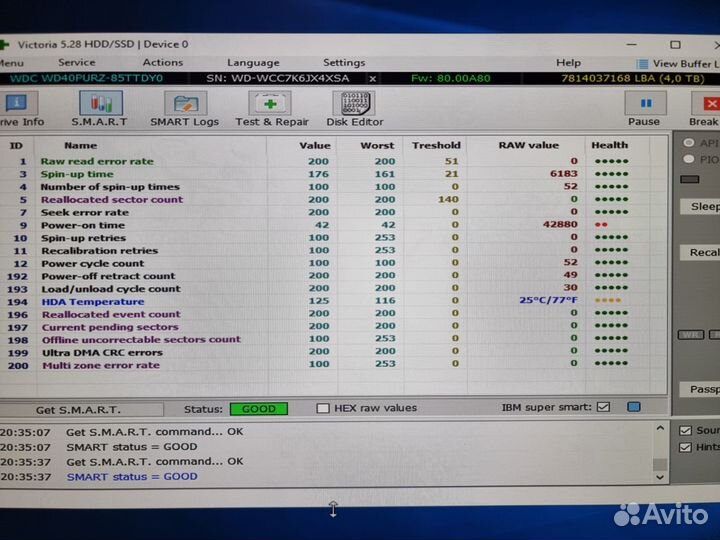The image size is (720, 540).
Task: Select the Spin-up retries row
Action: tap(333, 238)
